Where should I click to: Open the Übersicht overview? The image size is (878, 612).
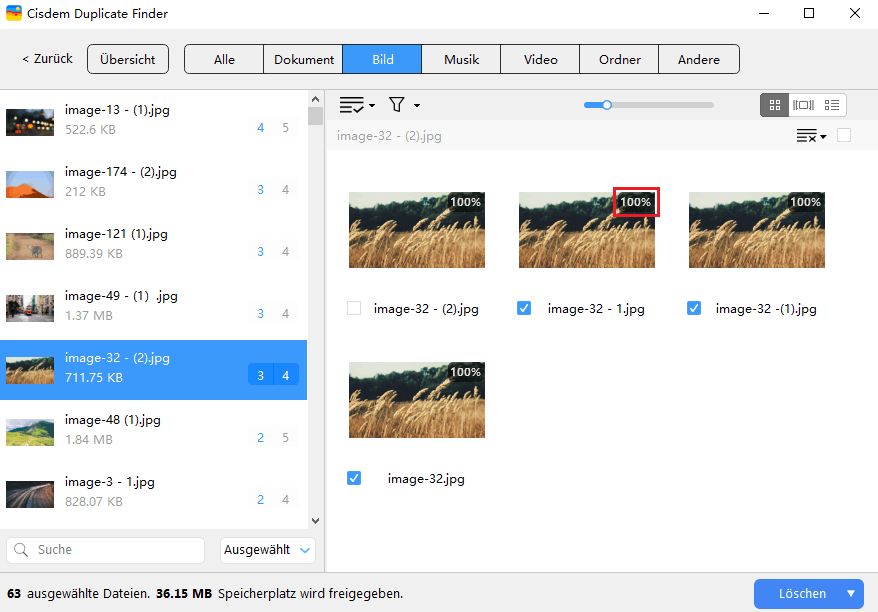coord(128,59)
